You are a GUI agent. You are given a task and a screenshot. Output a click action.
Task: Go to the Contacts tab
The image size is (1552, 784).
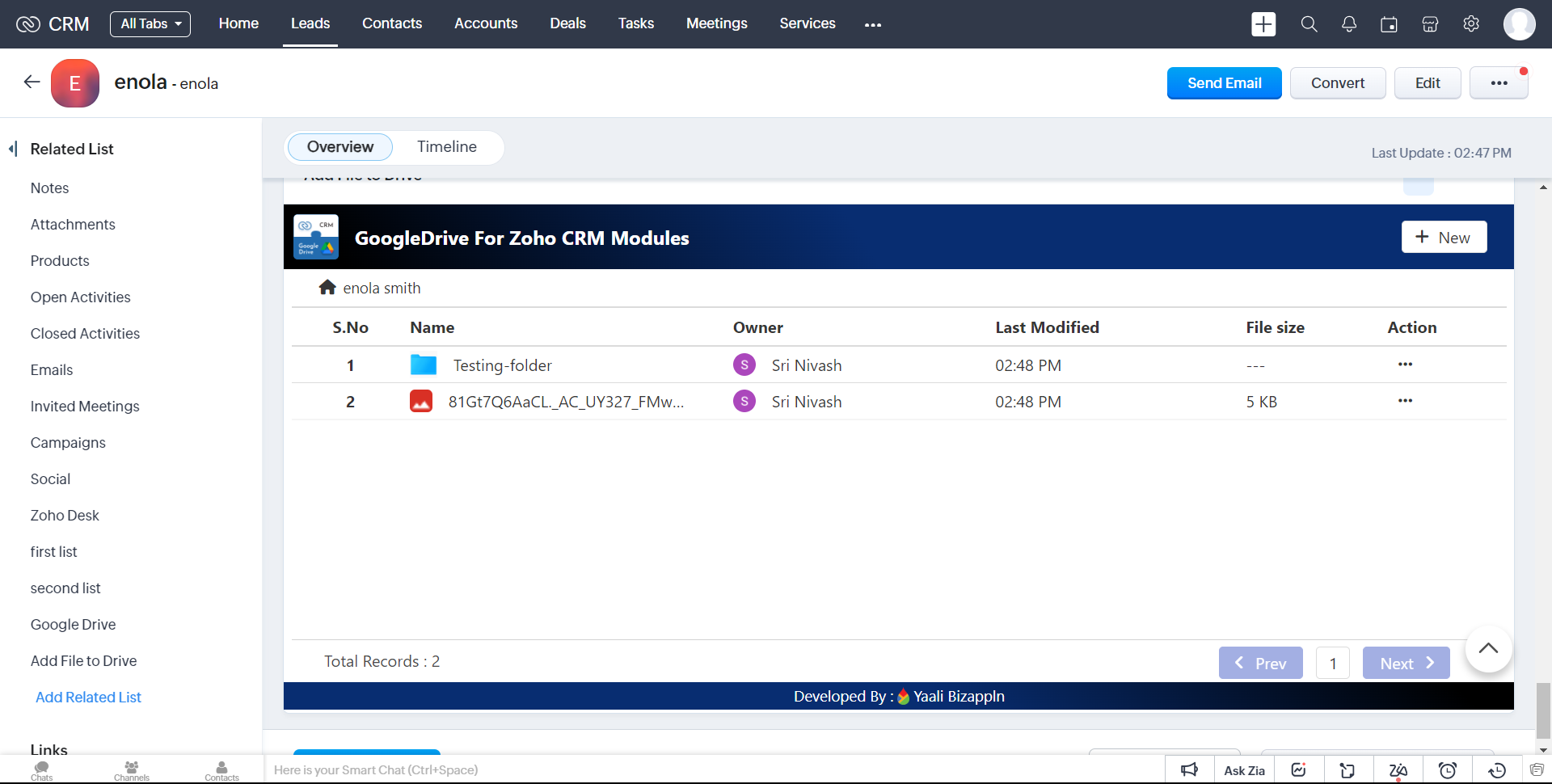coord(392,24)
